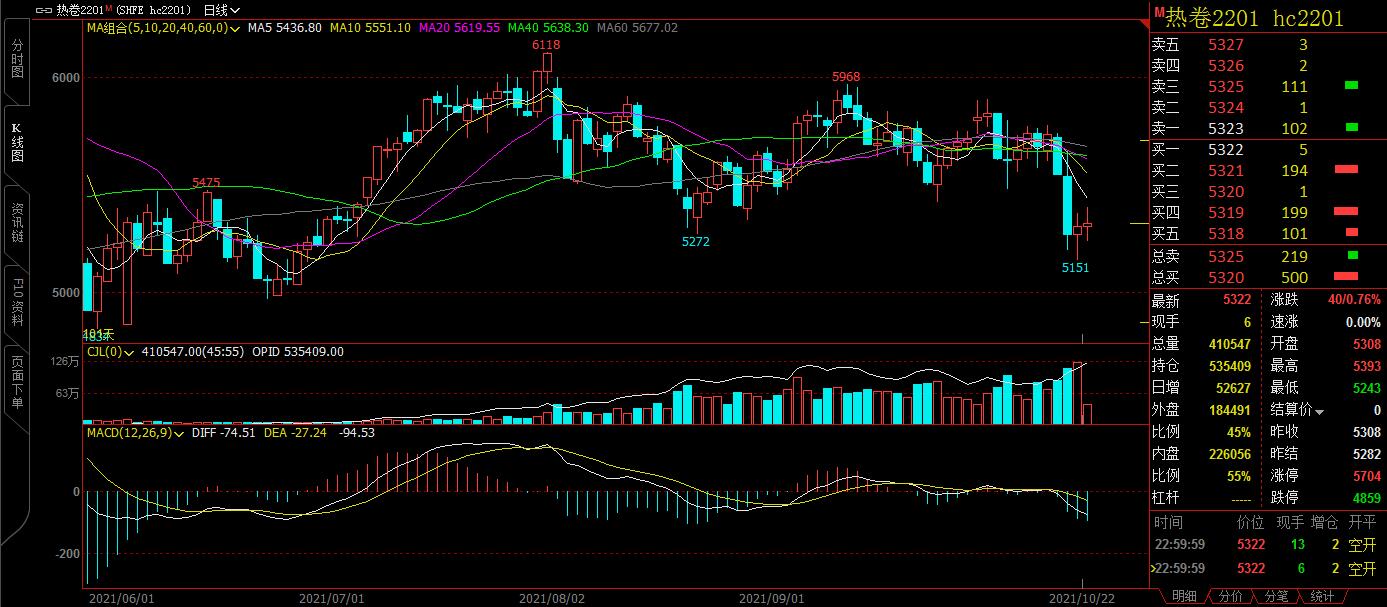Click the OPID 535409.00 volume readout
1387x607 pixels.
click(x=298, y=352)
